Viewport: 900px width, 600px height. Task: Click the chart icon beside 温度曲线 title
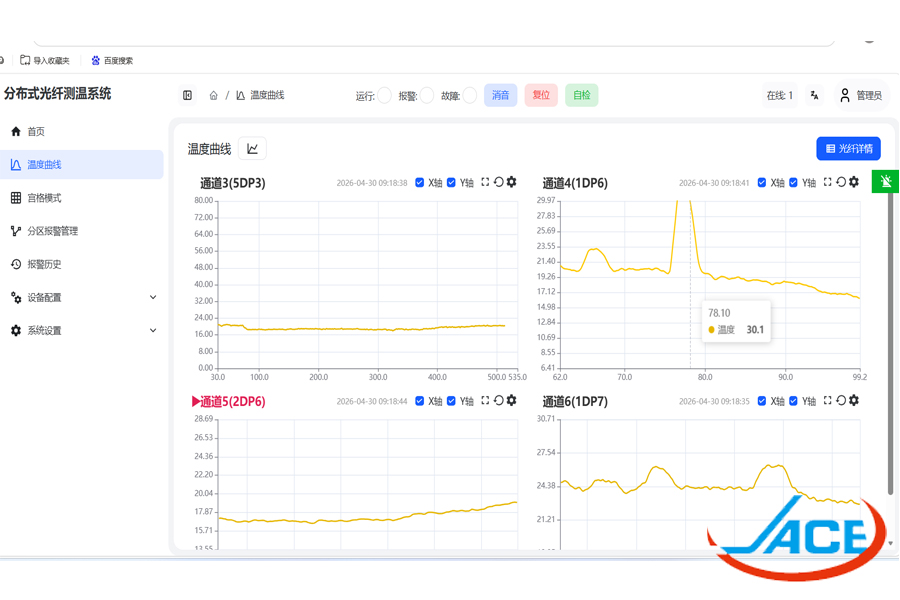point(252,149)
